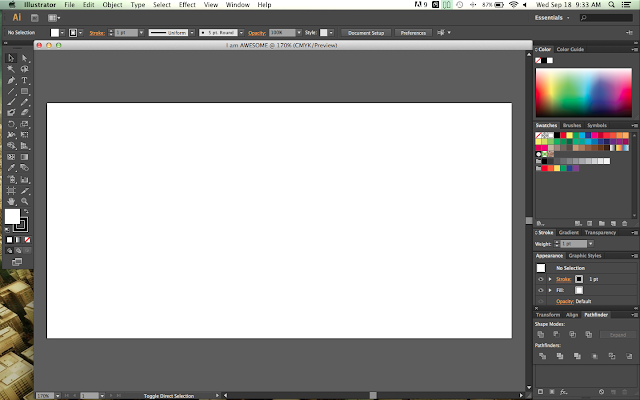This screenshot has height=400, width=640.
Task: Toggle visibility eye for Opacity in Appearance
Action: (540, 301)
